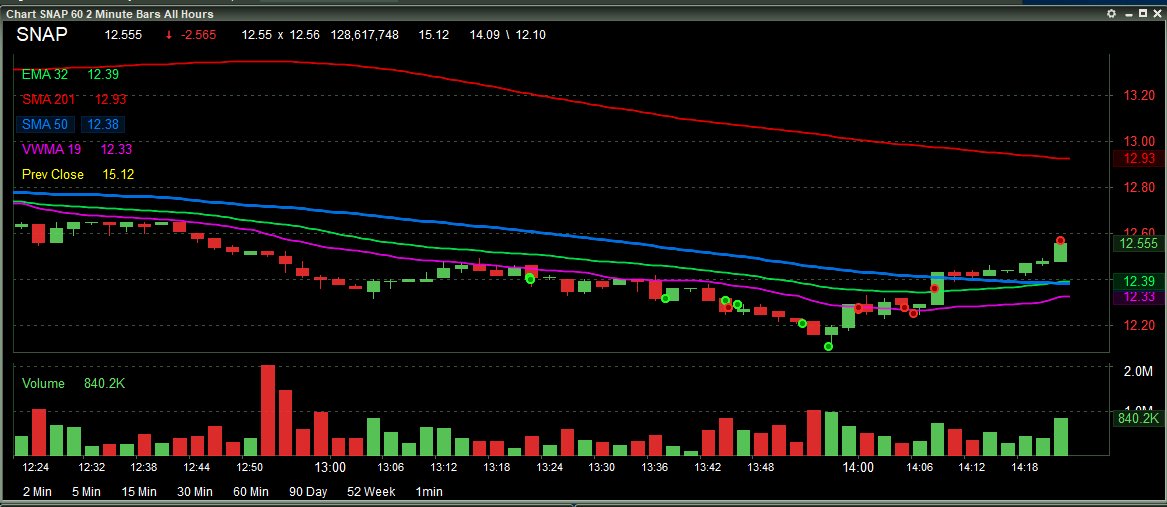Click the day range 14.09 \ 12.10
Screen dimensions: 1167x507
[508, 34]
